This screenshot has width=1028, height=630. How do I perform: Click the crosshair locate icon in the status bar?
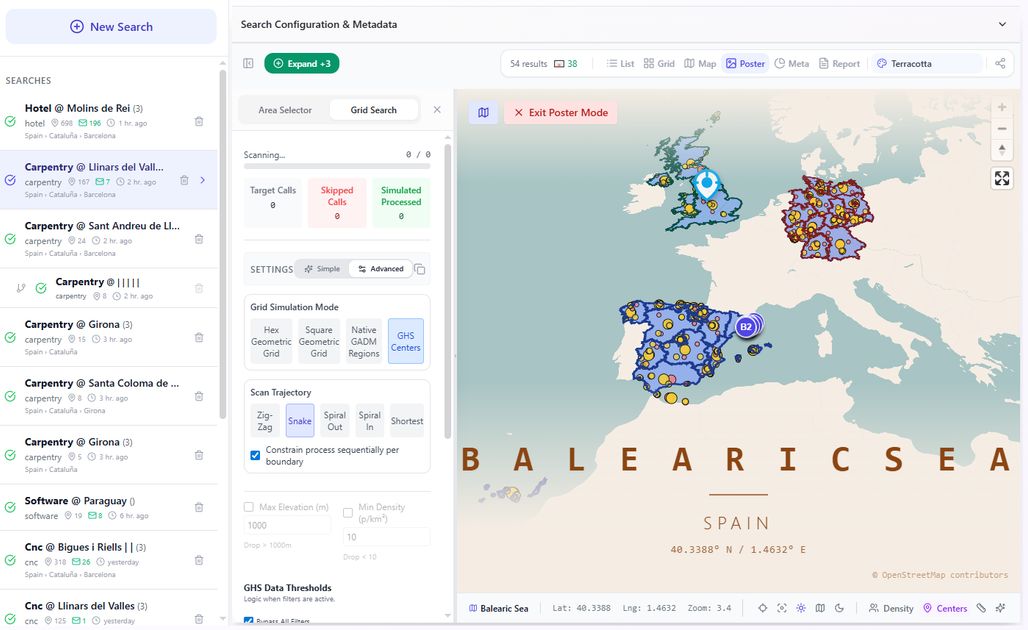(762, 608)
